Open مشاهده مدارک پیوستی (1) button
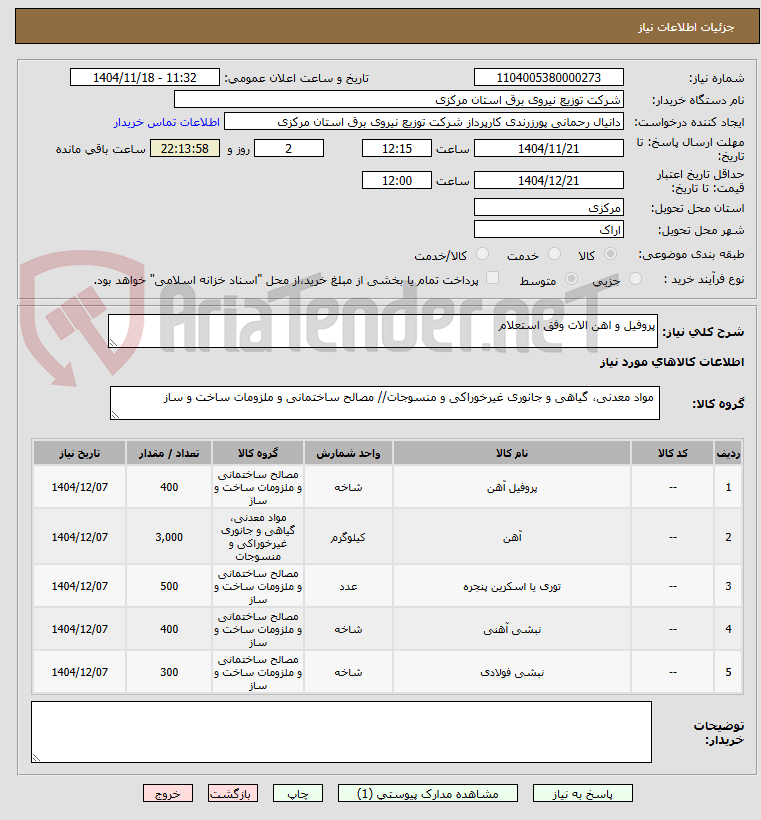This screenshot has width=761, height=820. pos(428,793)
